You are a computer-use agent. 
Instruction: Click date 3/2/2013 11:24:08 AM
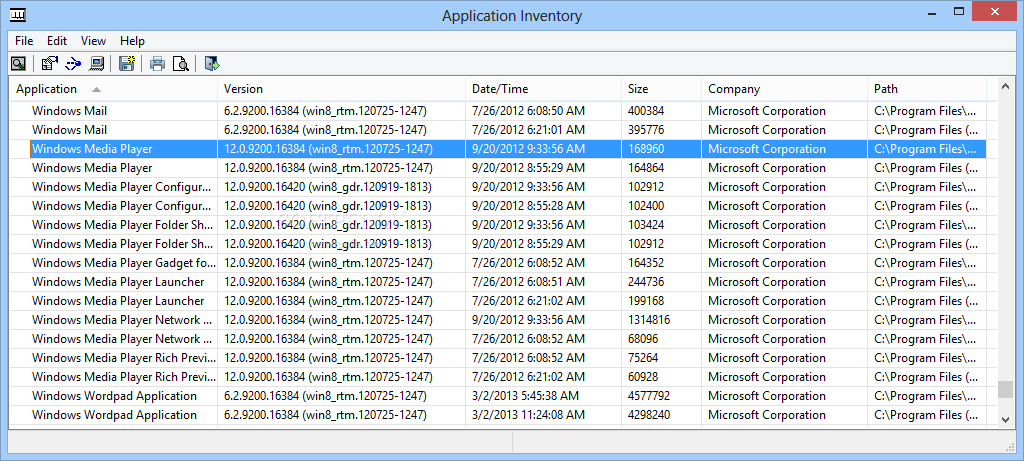click(x=528, y=415)
